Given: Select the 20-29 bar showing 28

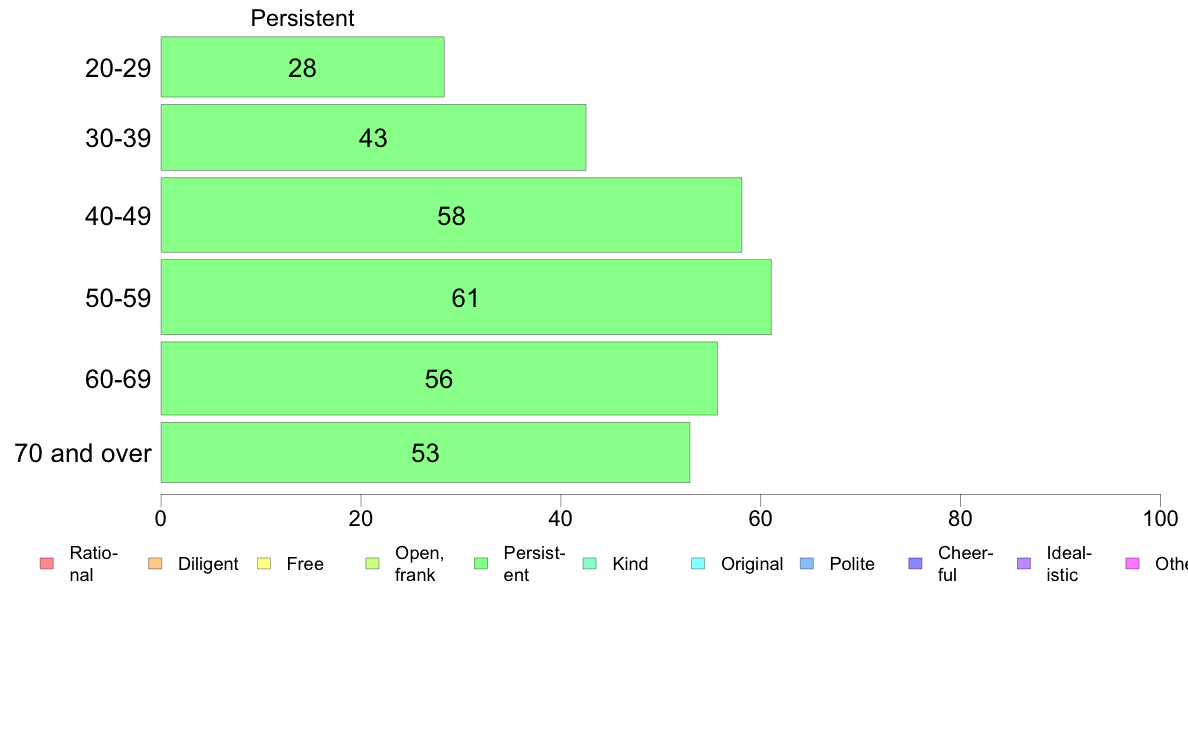Looking at the screenshot, I should pyautogui.click(x=302, y=67).
